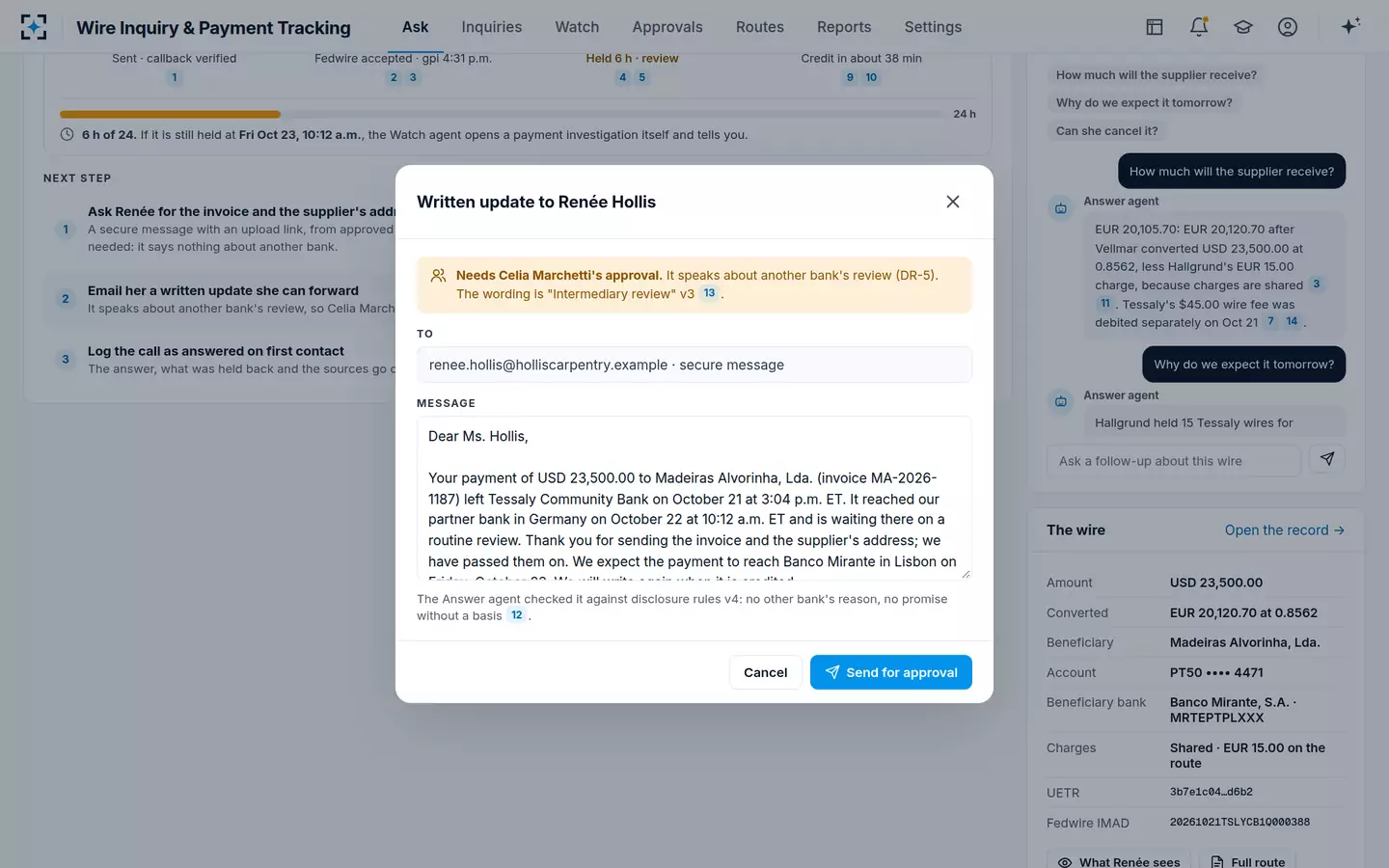
Task: Click source badge 14 in supplier answer
Action: 1292,321
